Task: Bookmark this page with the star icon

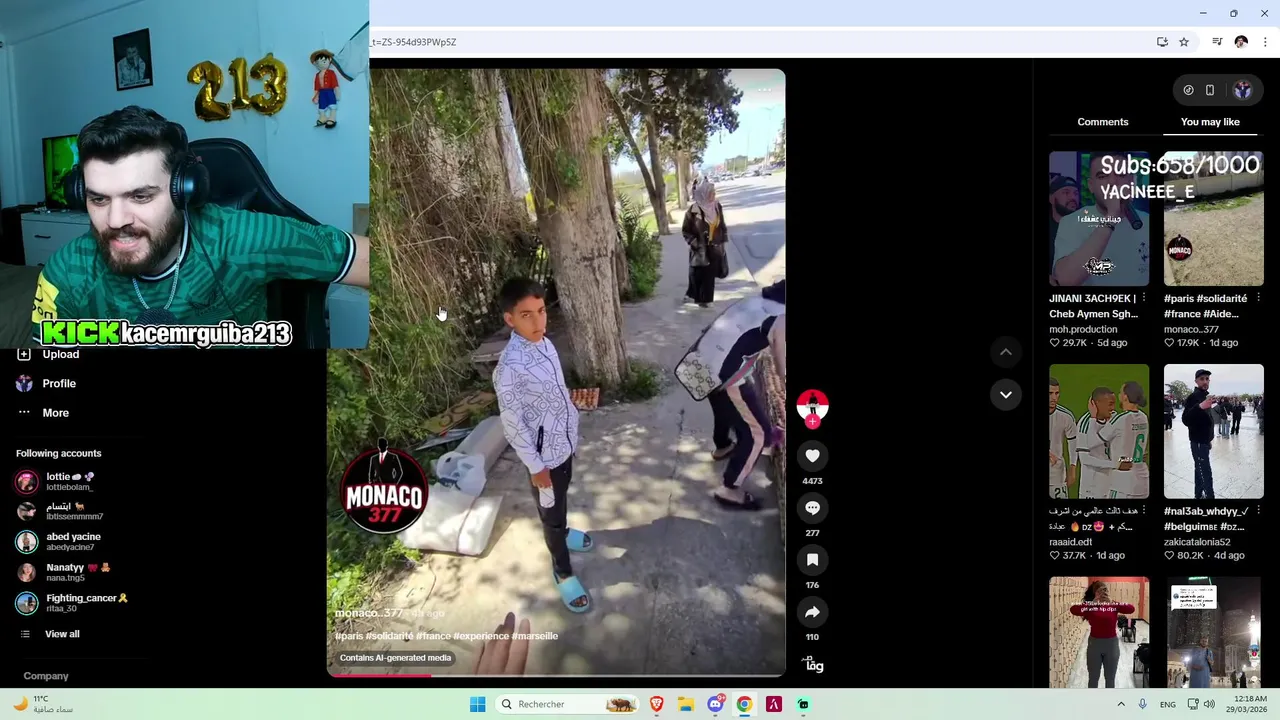Action: coord(1184,42)
